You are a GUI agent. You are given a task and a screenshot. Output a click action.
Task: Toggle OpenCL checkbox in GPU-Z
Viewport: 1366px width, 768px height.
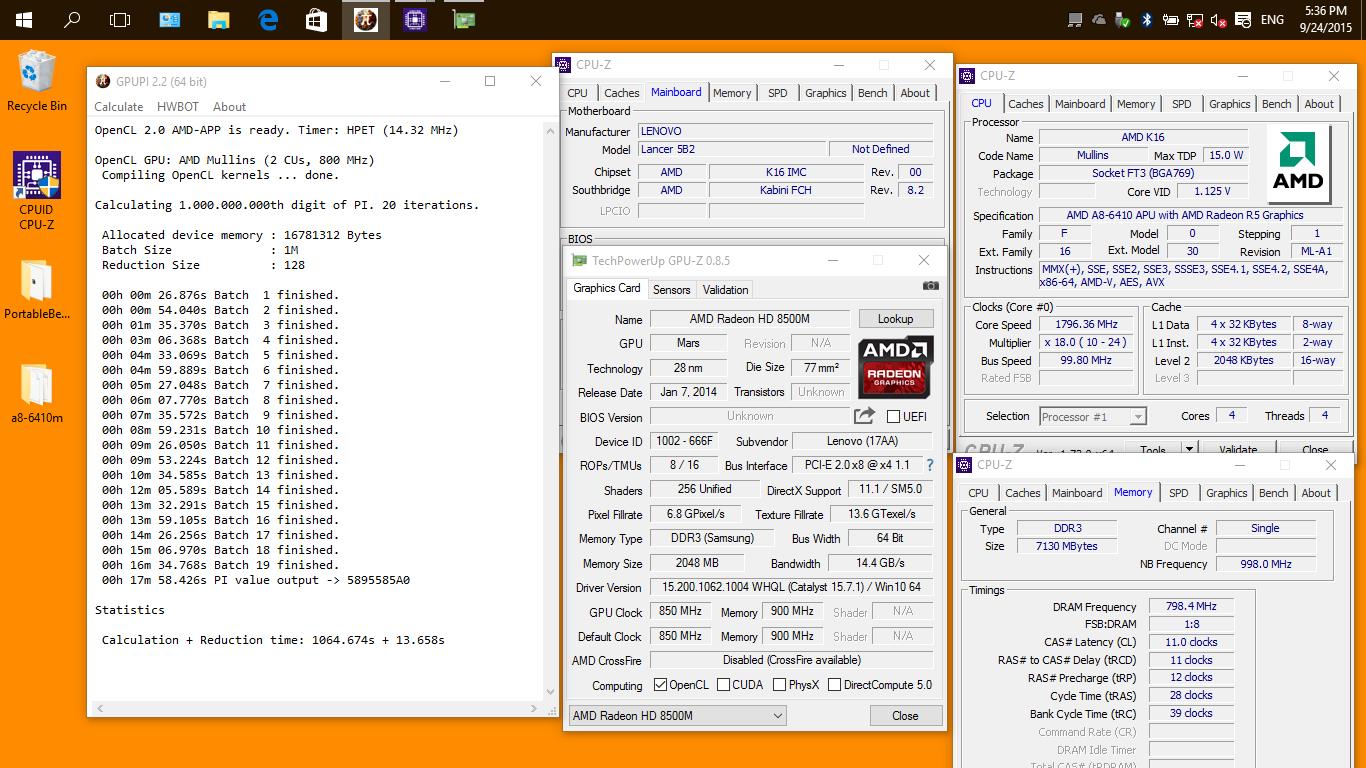pos(660,685)
